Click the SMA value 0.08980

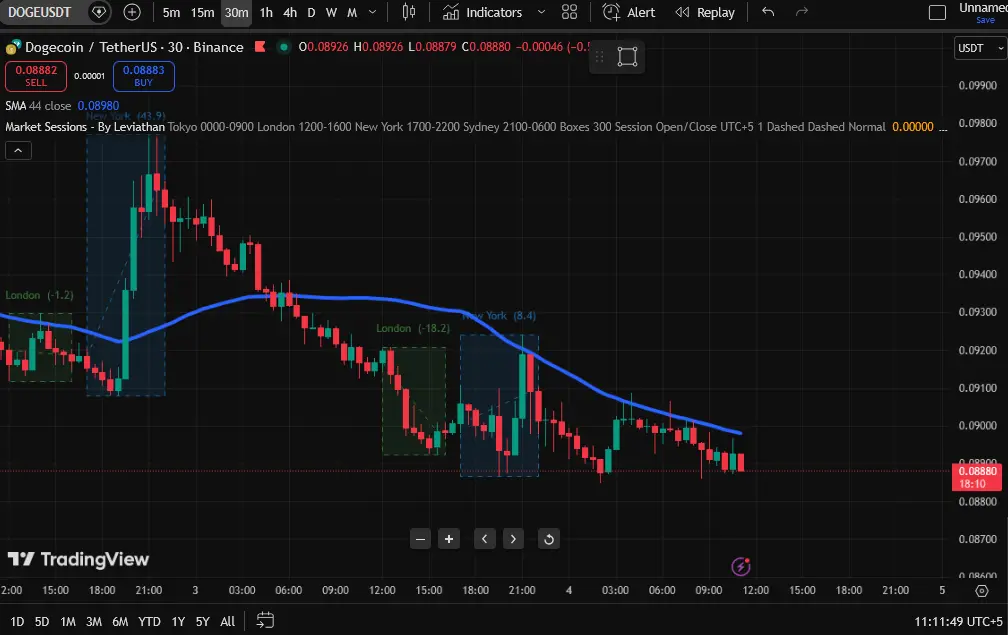click(x=98, y=106)
